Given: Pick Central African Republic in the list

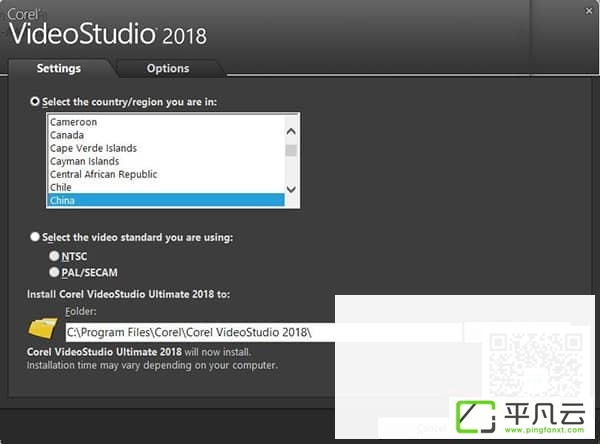Looking at the screenshot, I should coord(166,174).
